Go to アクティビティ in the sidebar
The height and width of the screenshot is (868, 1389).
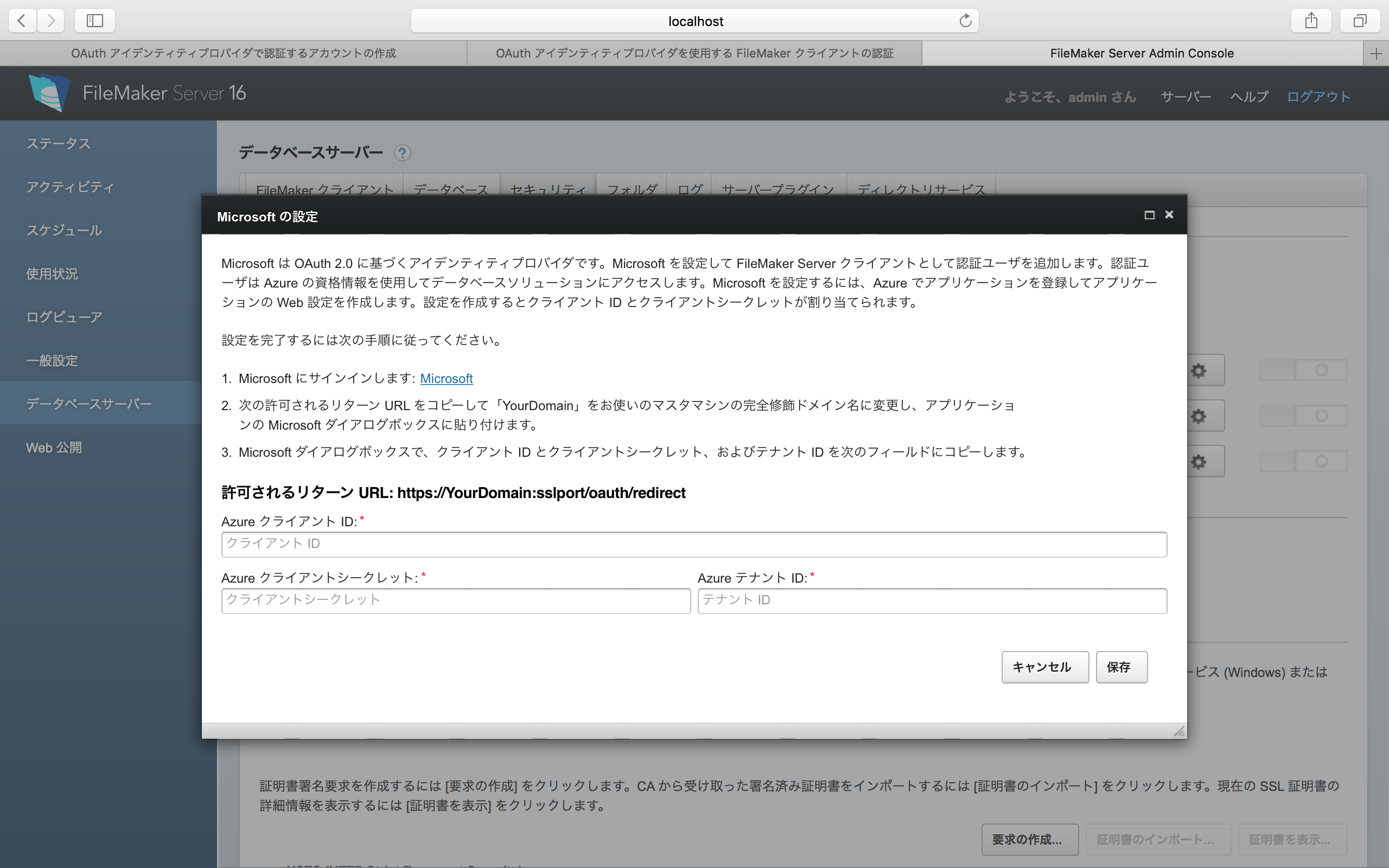click(x=70, y=187)
